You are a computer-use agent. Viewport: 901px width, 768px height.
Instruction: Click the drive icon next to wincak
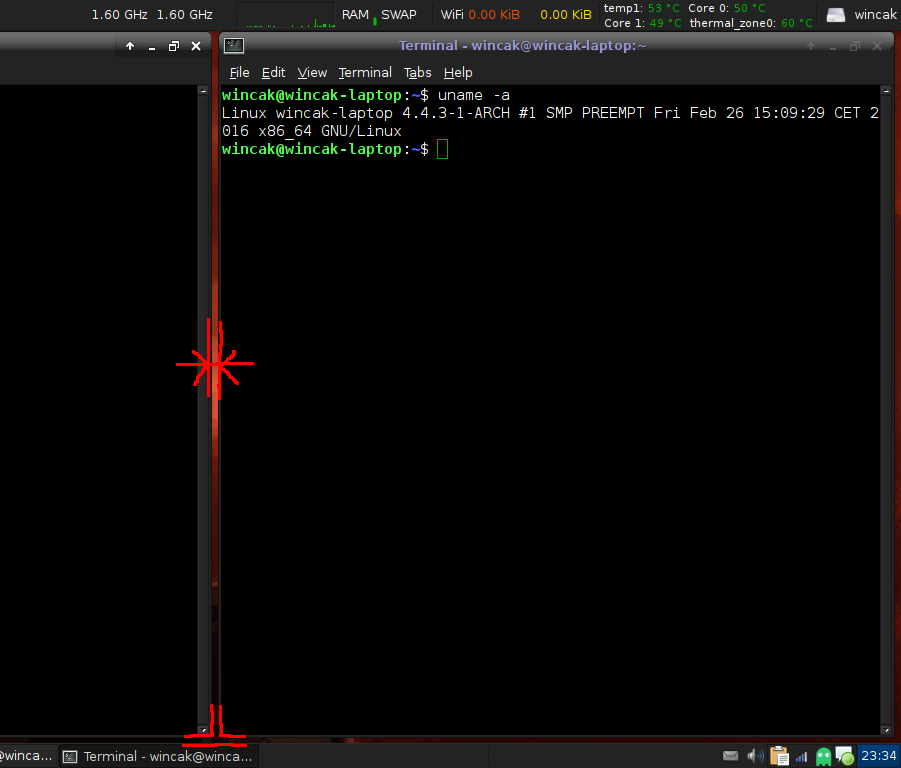(x=835, y=15)
